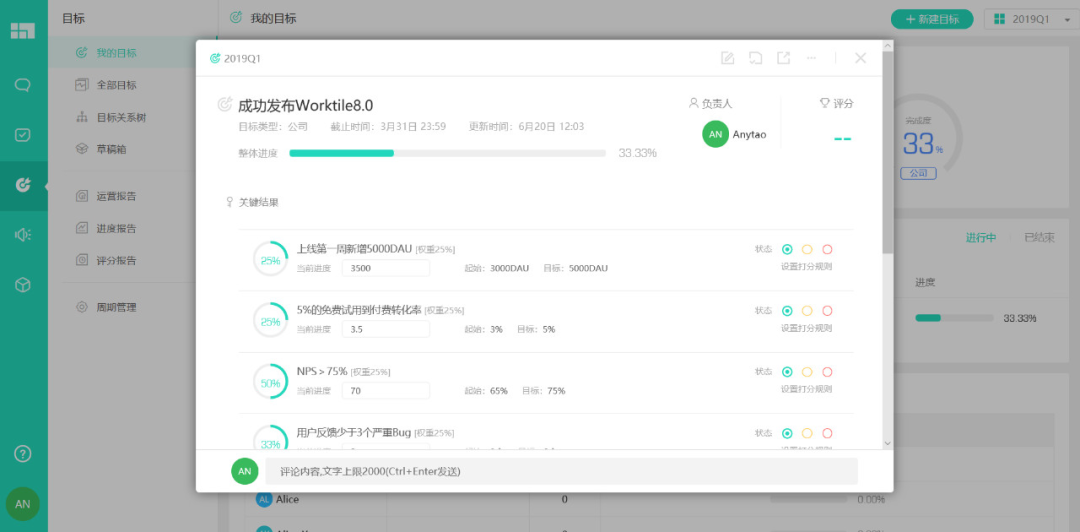This screenshot has height=532, width=1080.
Task: Select red status for 上线第一周新增5000DAU
Action: tap(827, 249)
